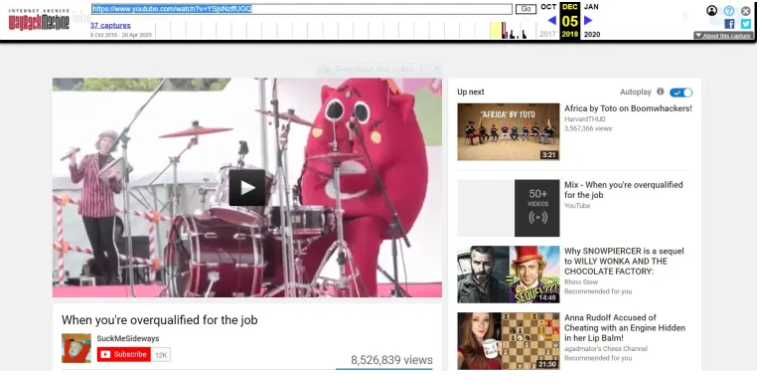Open the 37 captures link
The height and width of the screenshot is (391, 765).
[110, 25]
